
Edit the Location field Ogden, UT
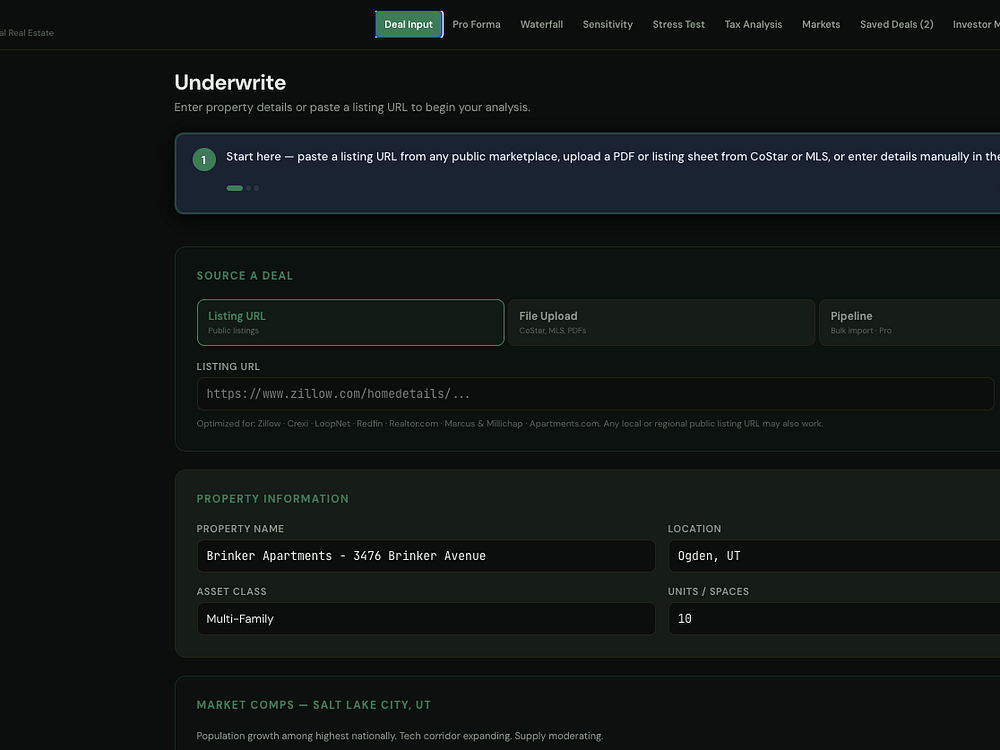click(834, 556)
